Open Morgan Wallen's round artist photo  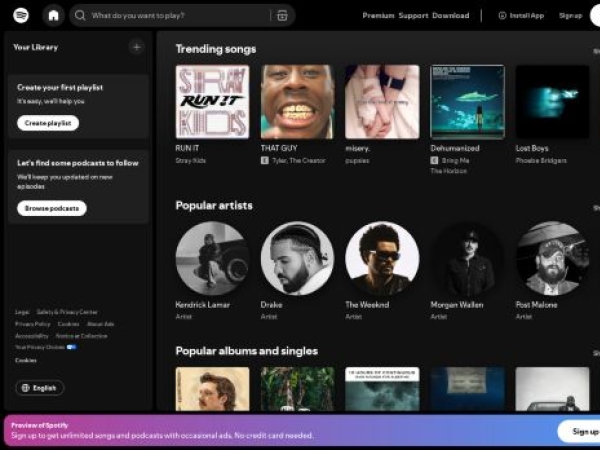[467, 258]
